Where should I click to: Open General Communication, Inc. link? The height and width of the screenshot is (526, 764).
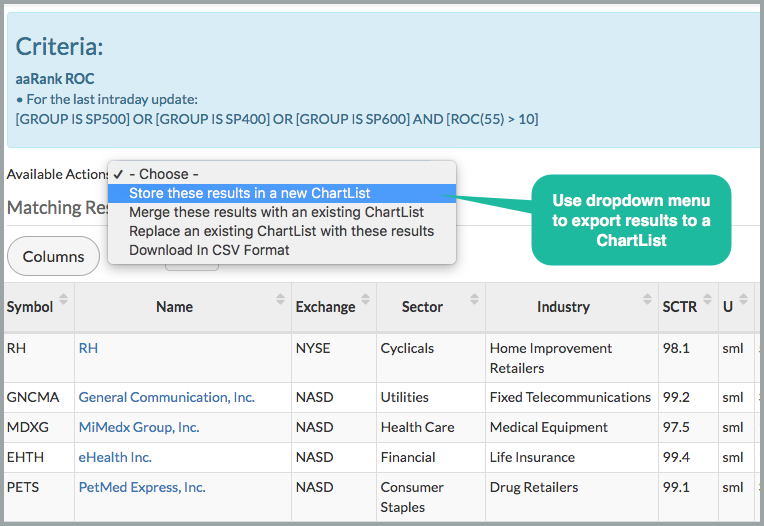166,397
